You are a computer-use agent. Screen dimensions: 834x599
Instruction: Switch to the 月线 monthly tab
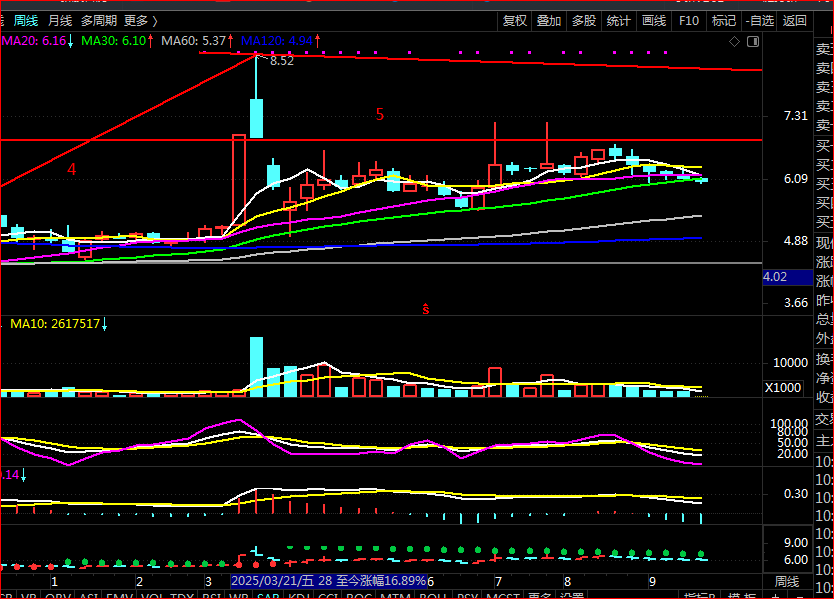[60, 21]
